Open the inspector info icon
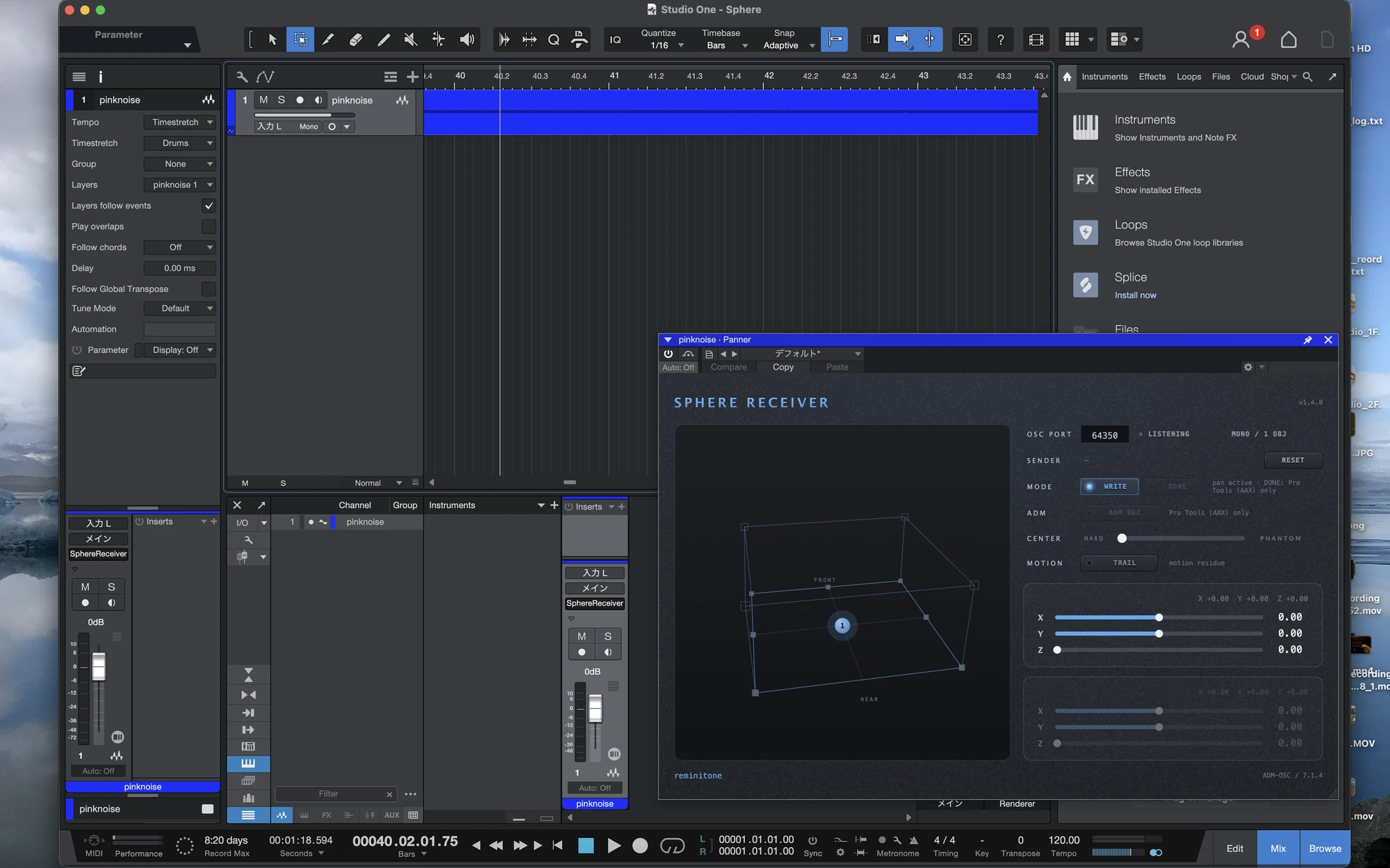The height and width of the screenshot is (868, 1390). point(100,76)
